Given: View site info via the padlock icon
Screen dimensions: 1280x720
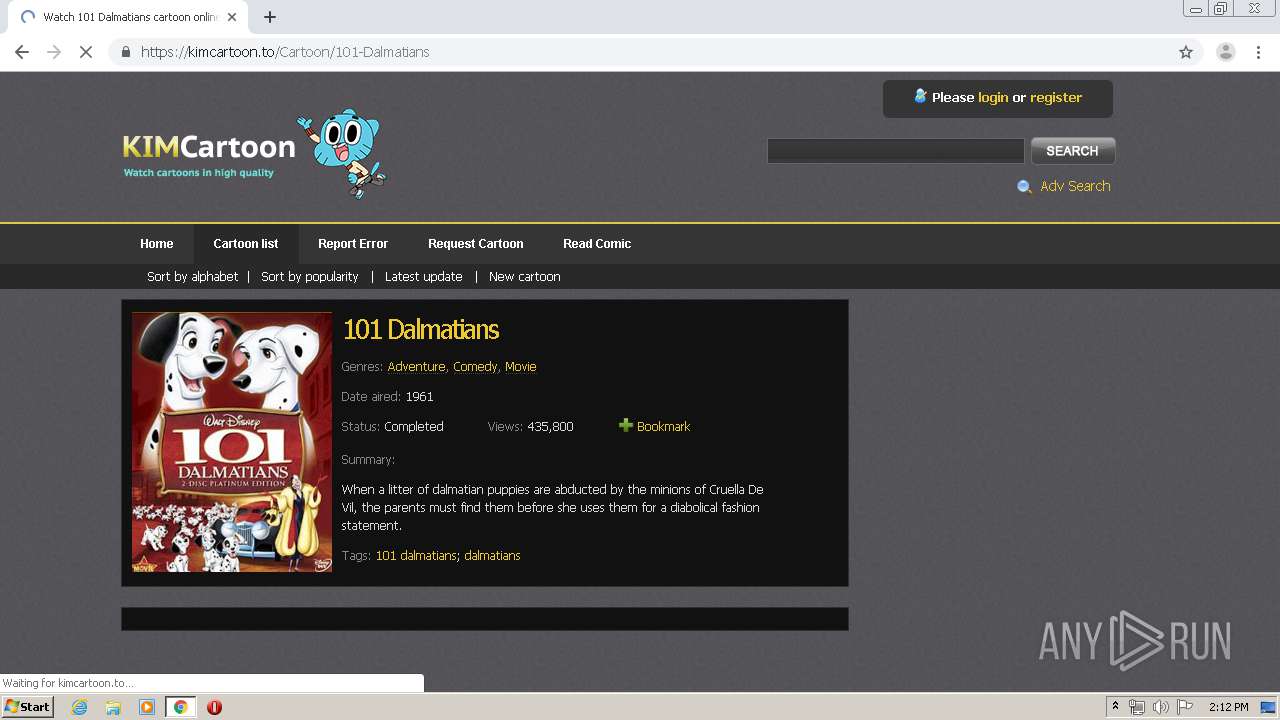Looking at the screenshot, I should pyautogui.click(x=125, y=52).
